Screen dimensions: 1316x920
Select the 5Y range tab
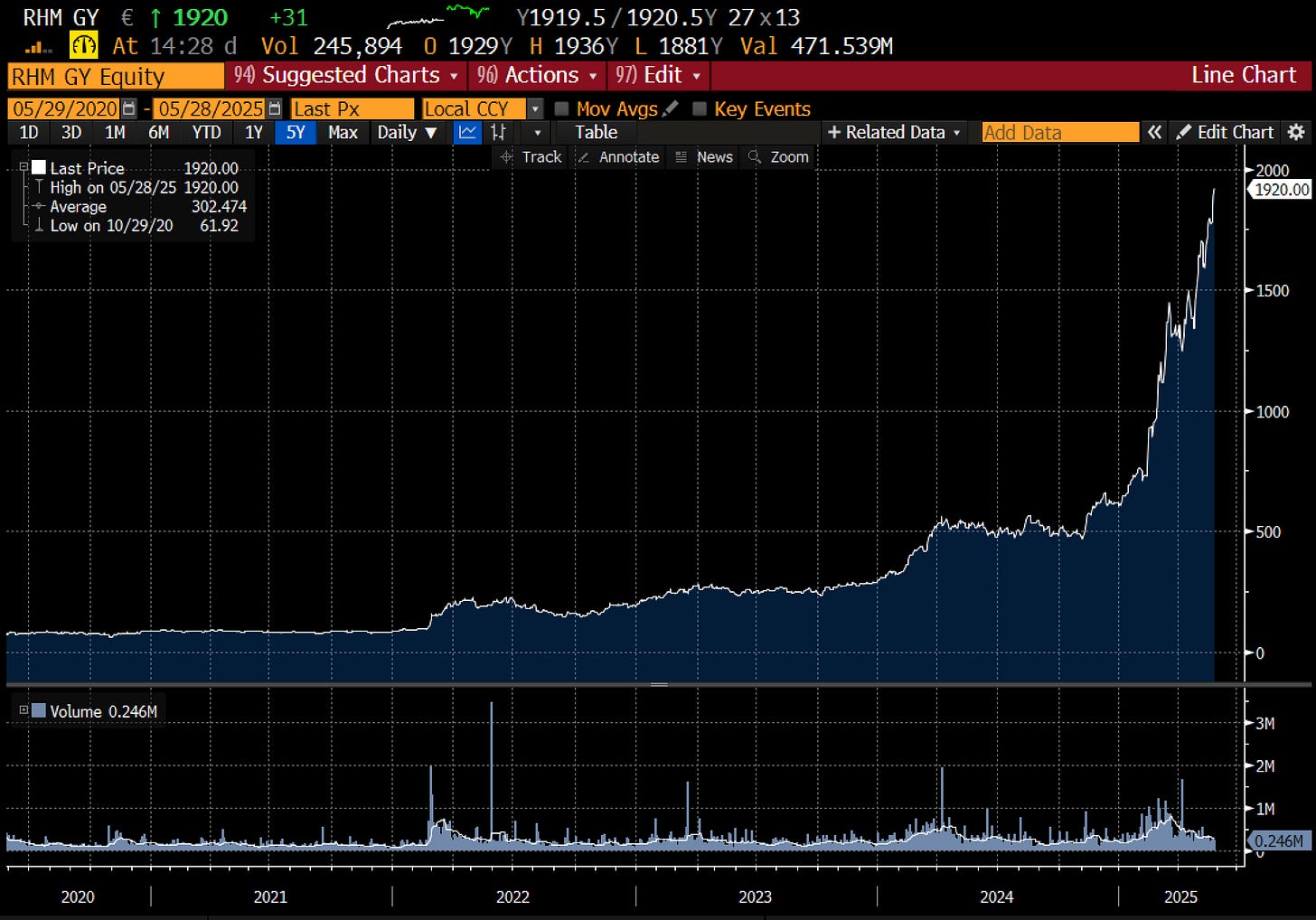[296, 132]
